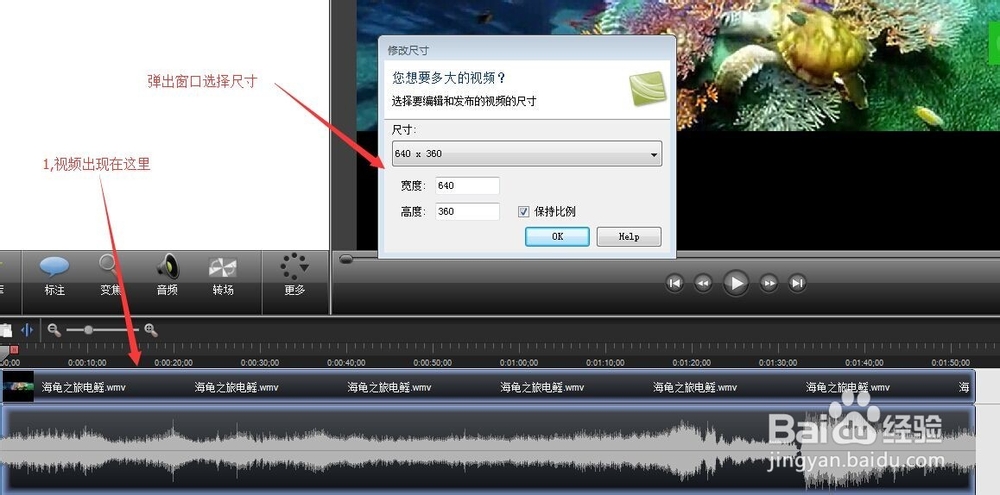Click the timeline zoom slider knob
The width and height of the screenshot is (1000, 495).
(89, 330)
